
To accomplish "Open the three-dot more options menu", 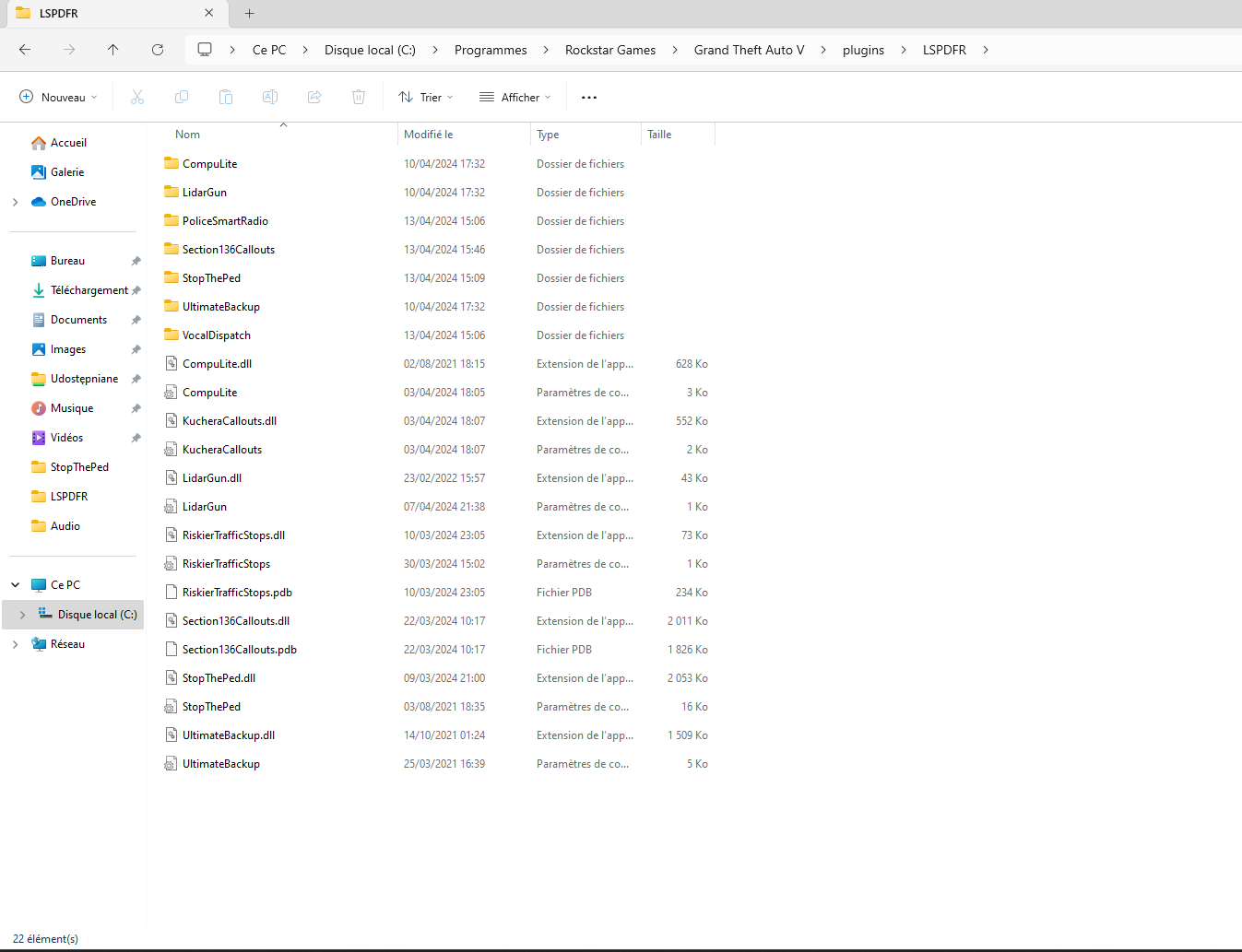I will (x=589, y=97).
